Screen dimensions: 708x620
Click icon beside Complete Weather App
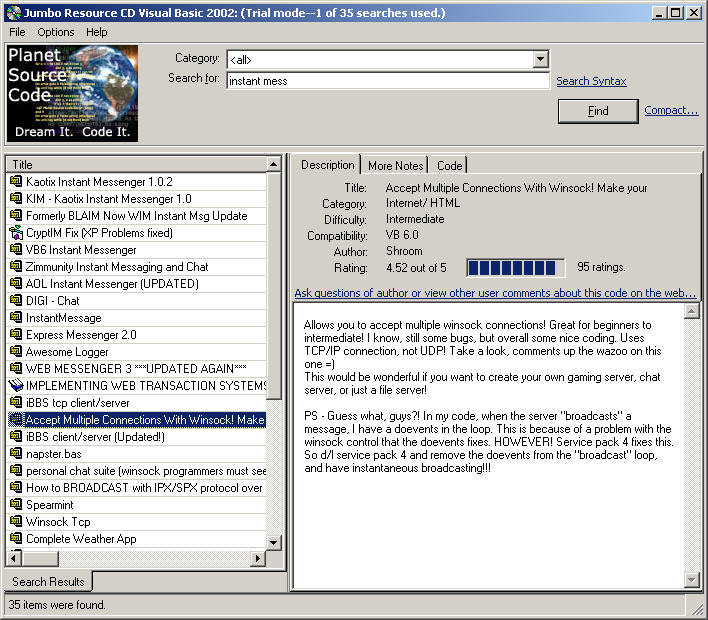(16, 538)
